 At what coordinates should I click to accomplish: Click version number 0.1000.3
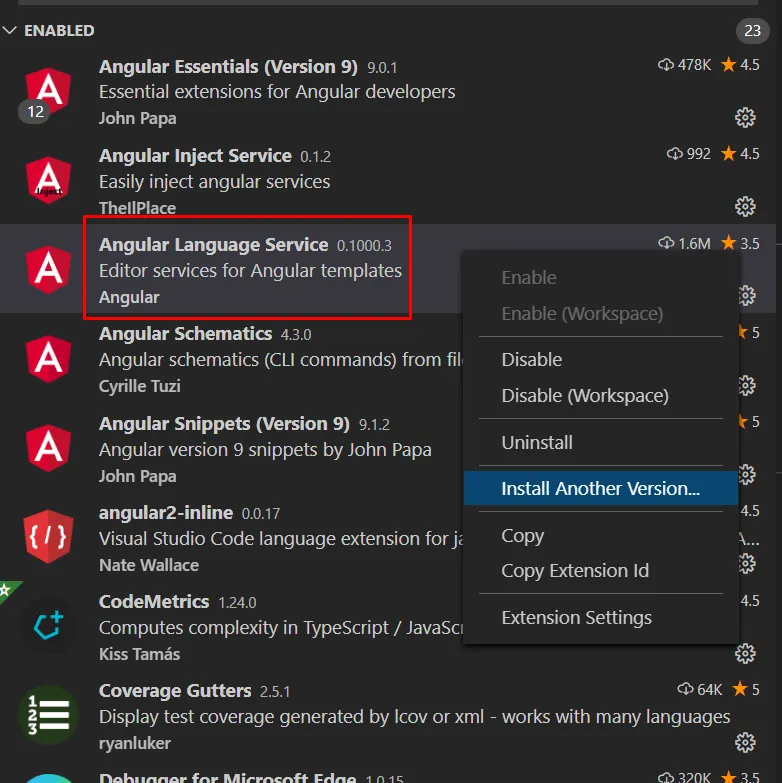click(365, 246)
